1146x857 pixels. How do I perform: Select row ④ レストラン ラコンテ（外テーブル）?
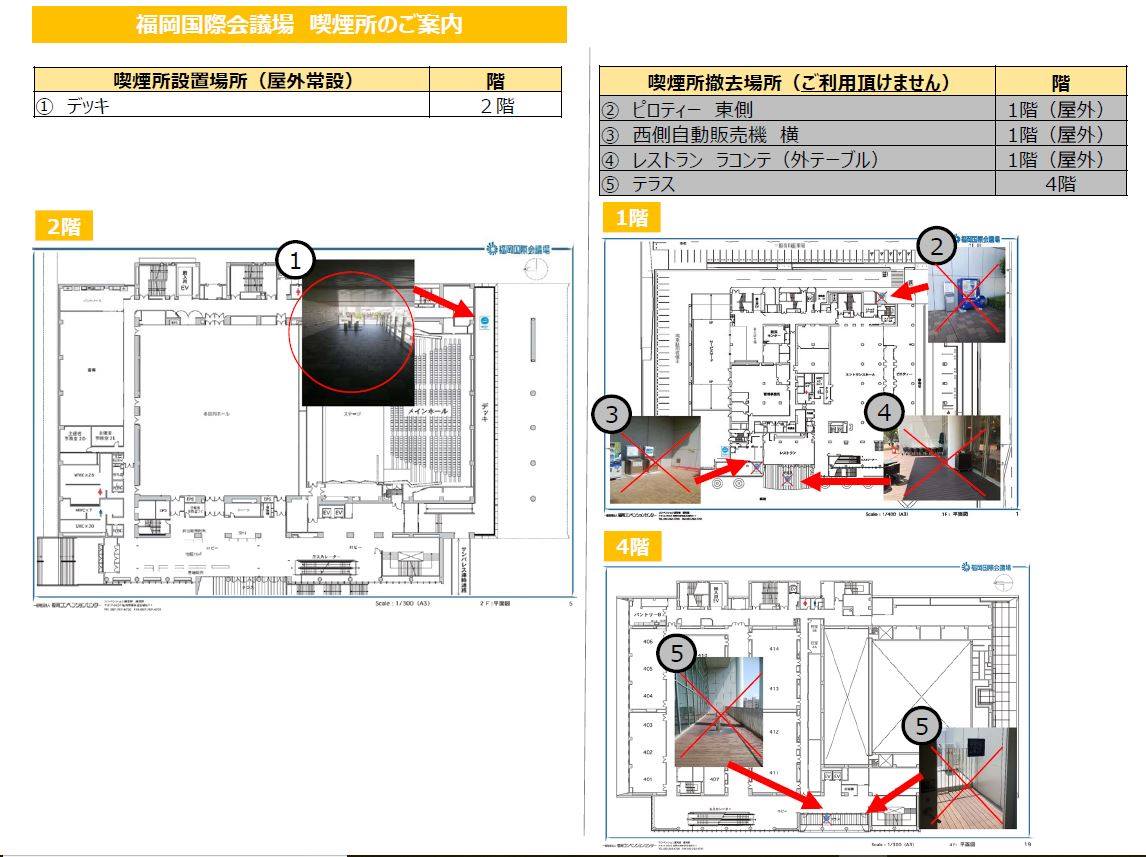[863, 159]
